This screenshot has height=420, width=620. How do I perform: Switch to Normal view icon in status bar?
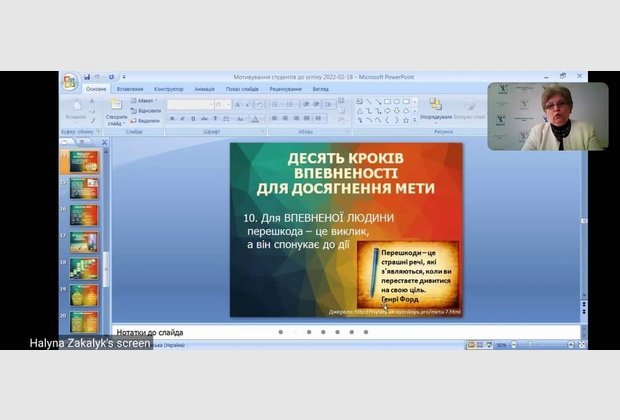tap(471, 345)
